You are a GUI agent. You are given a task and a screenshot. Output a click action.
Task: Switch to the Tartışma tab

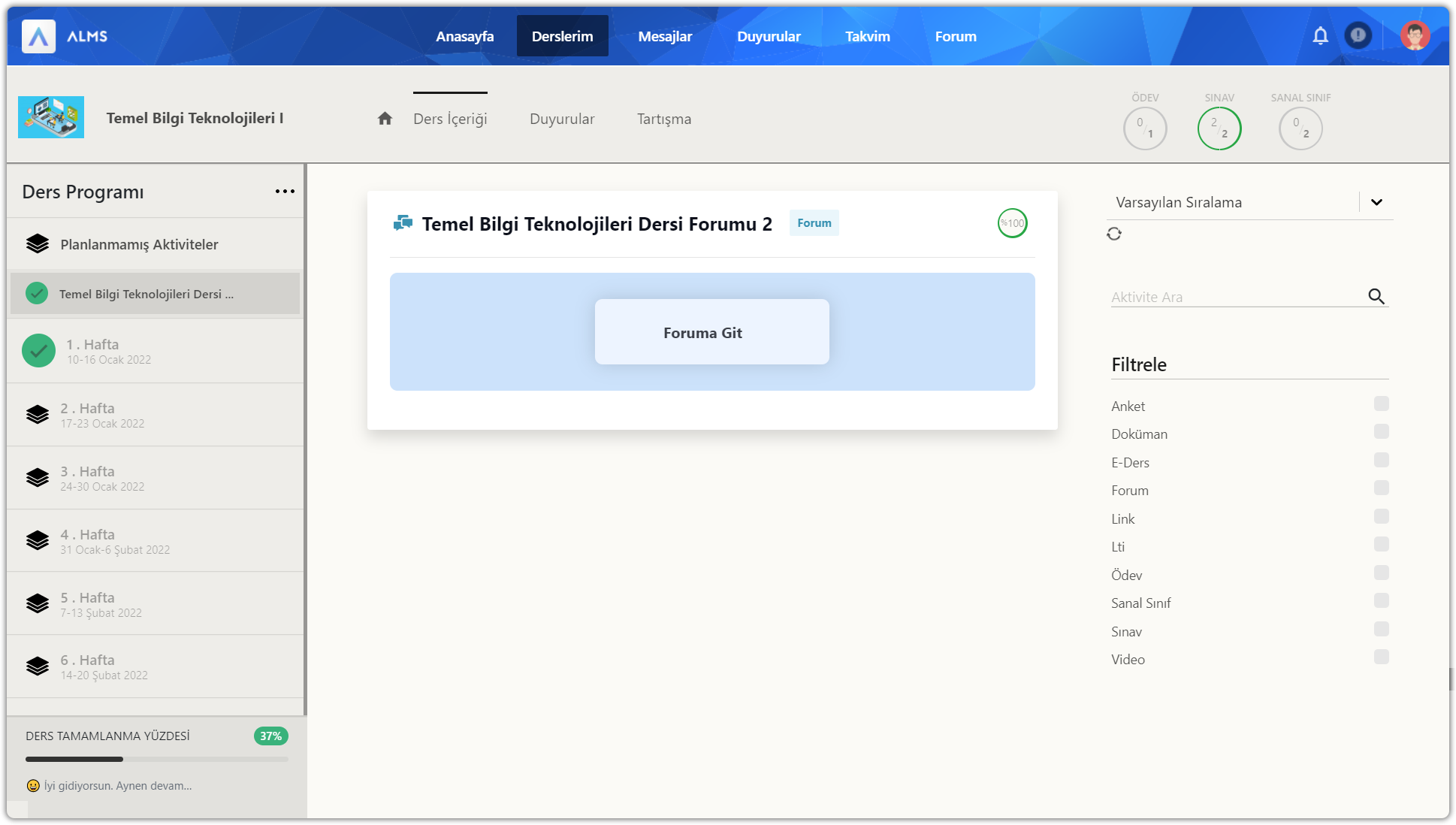tap(664, 119)
